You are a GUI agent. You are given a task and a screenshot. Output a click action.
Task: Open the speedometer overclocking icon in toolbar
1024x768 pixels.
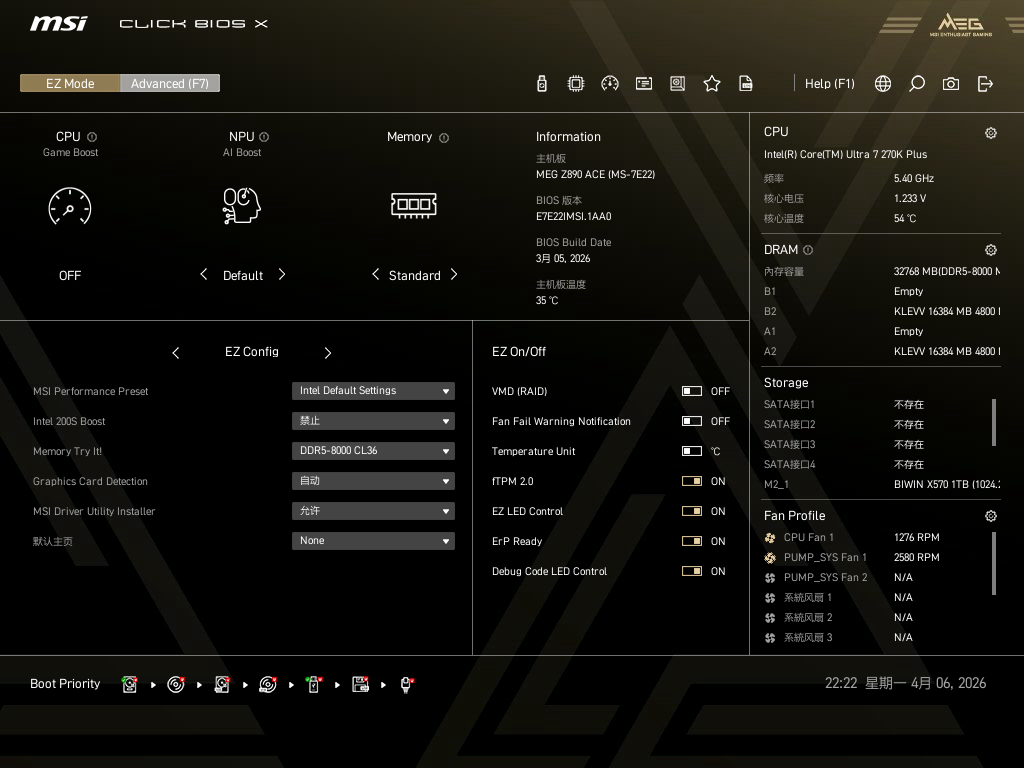tap(609, 84)
